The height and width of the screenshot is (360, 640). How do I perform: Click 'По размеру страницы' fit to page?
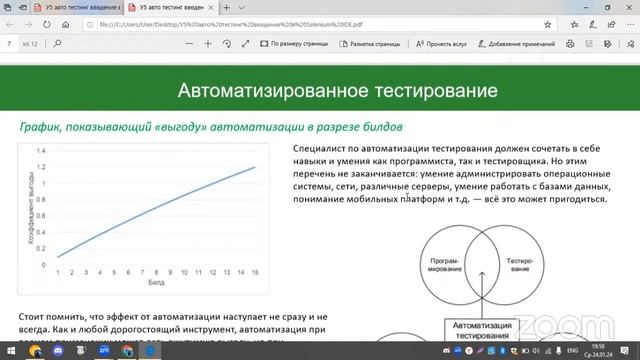(294, 44)
